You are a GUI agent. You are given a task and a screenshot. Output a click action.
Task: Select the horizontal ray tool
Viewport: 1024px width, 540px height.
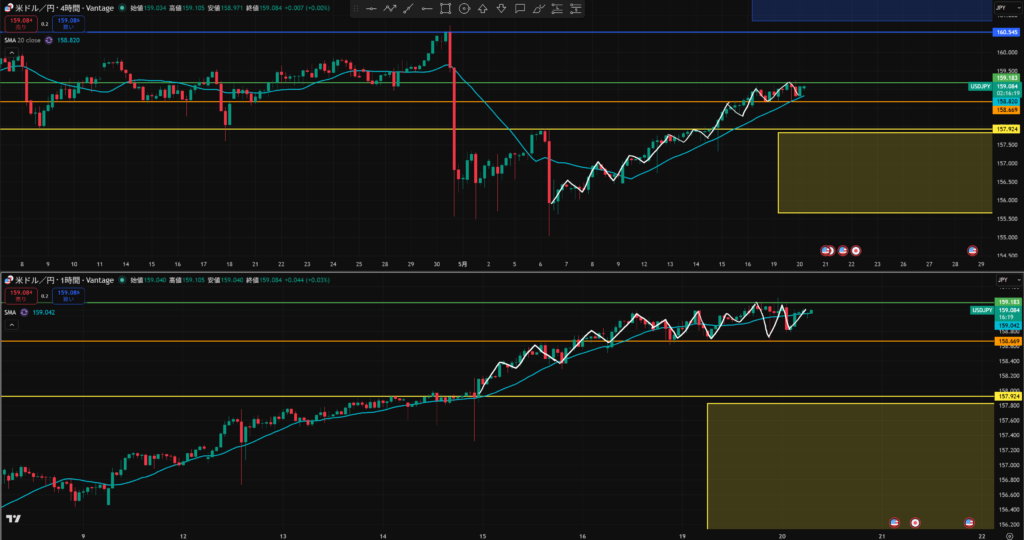(426, 8)
